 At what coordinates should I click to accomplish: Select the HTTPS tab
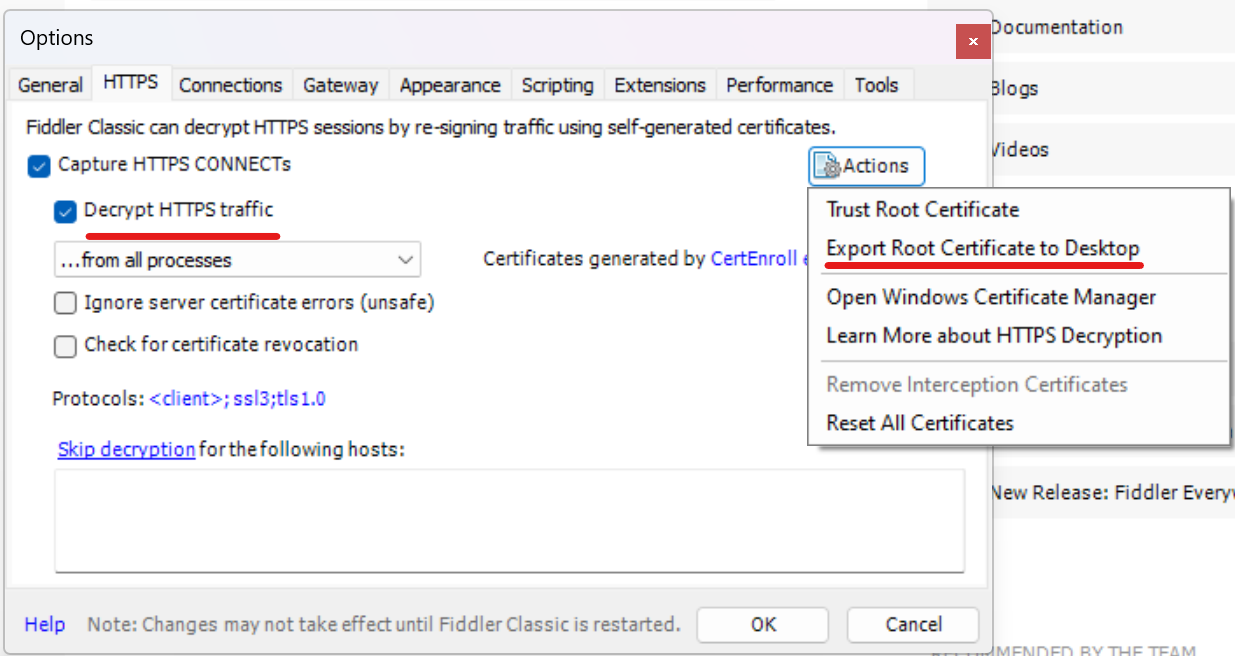tap(131, 83)
